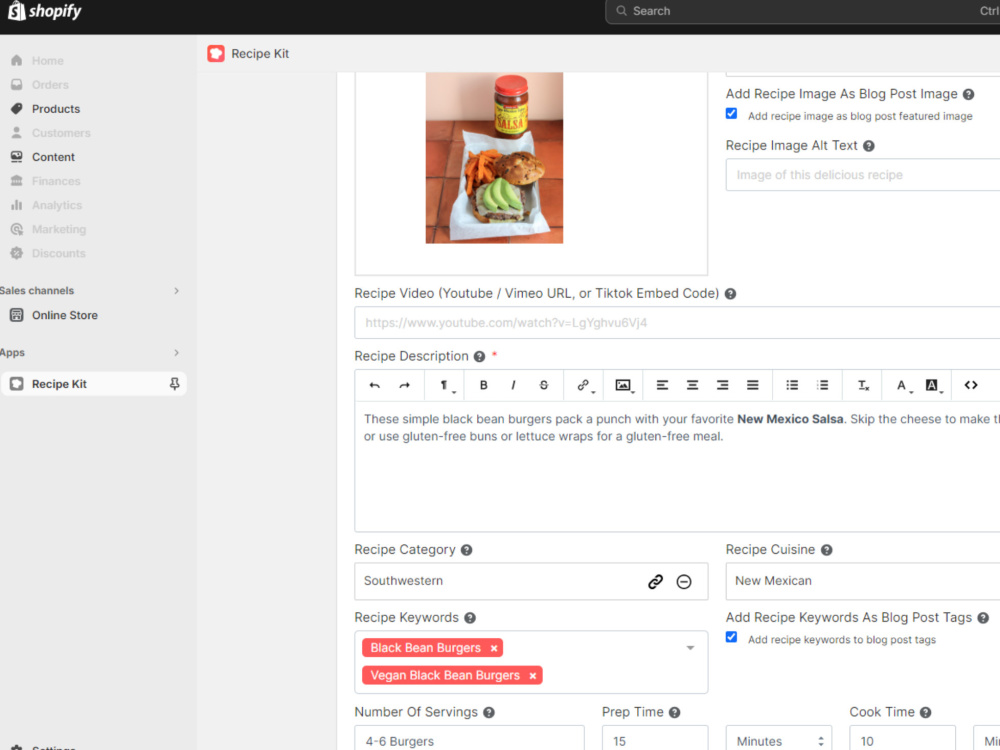The width and height of the screenshot is (1000, 750).
Task: Open help for Recipe Category
Action: click(467, 550)
